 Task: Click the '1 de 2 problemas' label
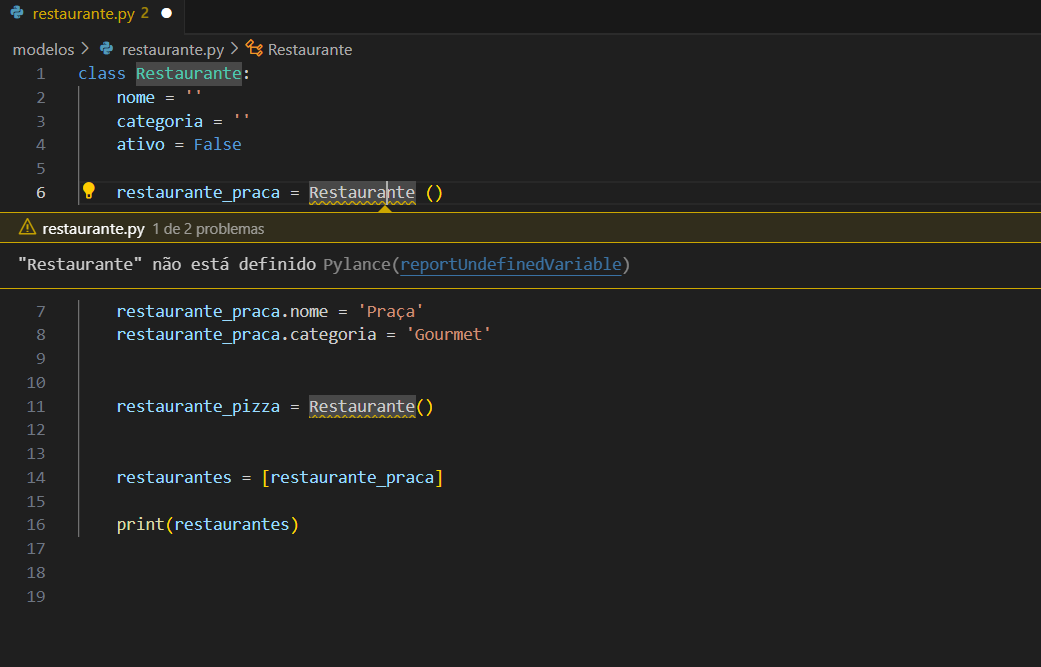pos(208,229)
